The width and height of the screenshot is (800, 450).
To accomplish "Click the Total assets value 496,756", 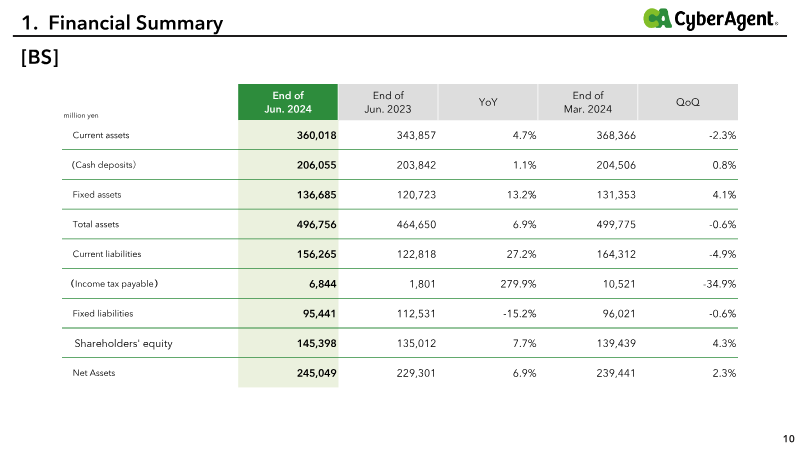I will 316,224.
